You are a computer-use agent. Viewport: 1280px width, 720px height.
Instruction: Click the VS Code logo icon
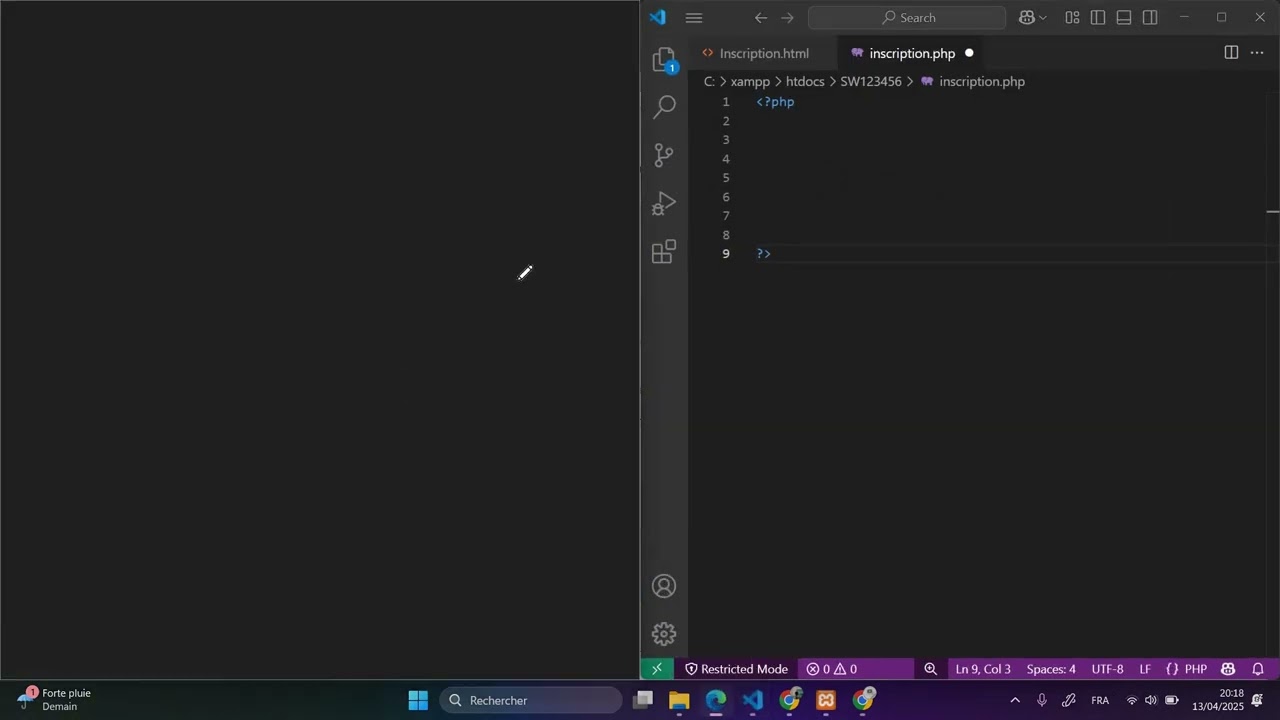coord(657,17)
